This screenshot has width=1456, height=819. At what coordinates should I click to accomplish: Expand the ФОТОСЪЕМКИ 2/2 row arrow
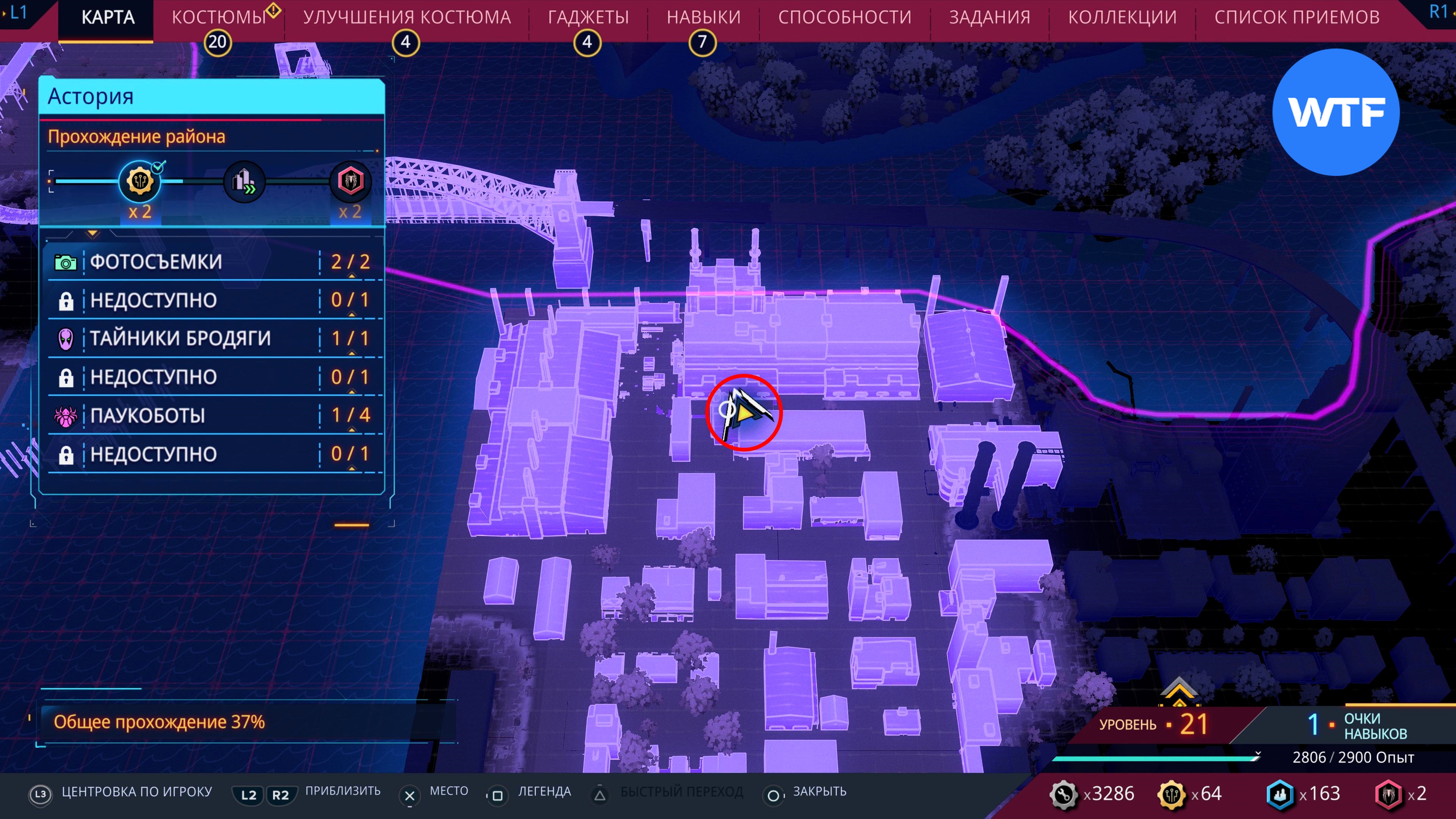(351, 276)
